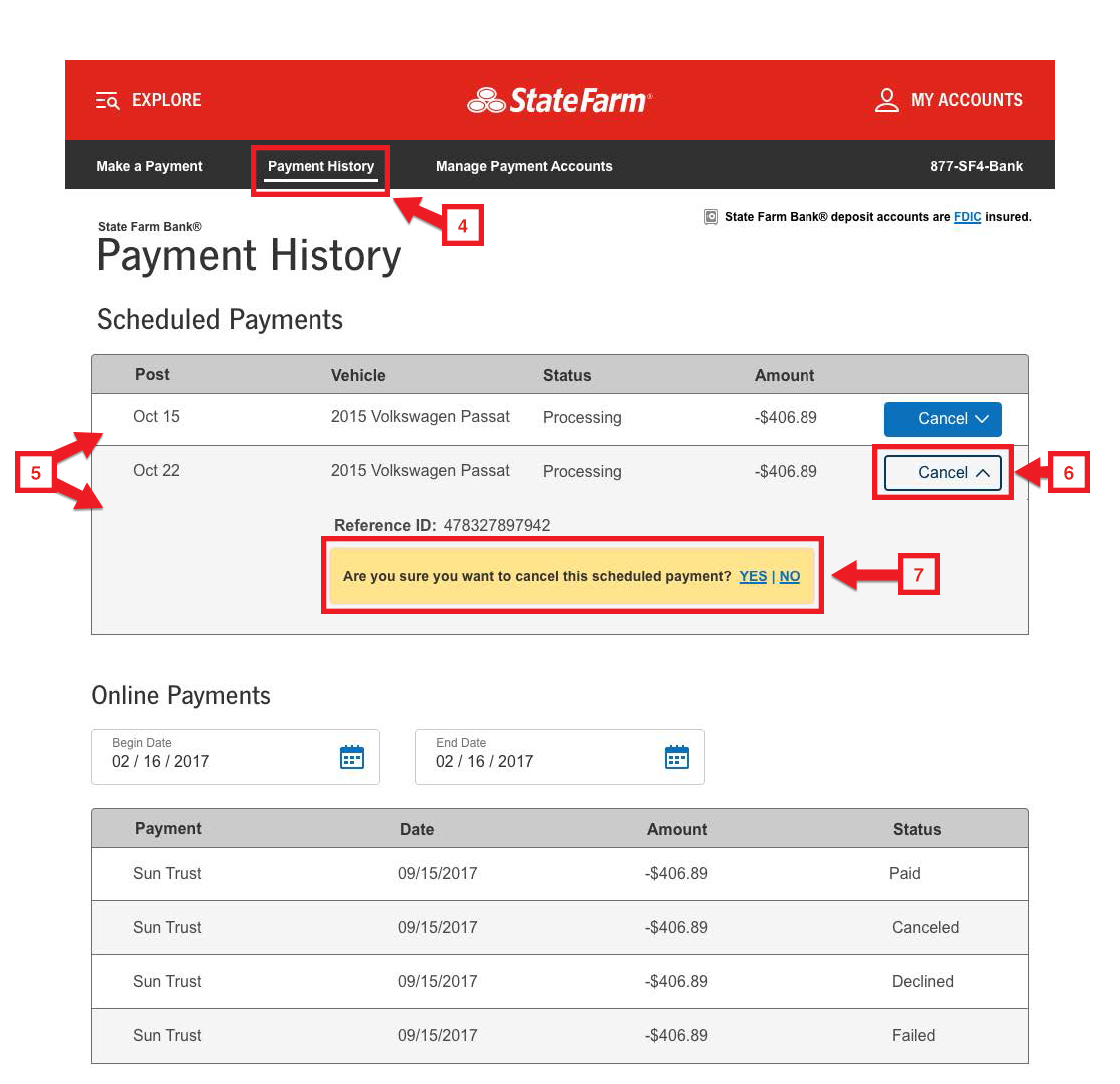The image size is (1120, 1084).
Task: Select the Oct 22 post date cell
Action: click(156, 471)
